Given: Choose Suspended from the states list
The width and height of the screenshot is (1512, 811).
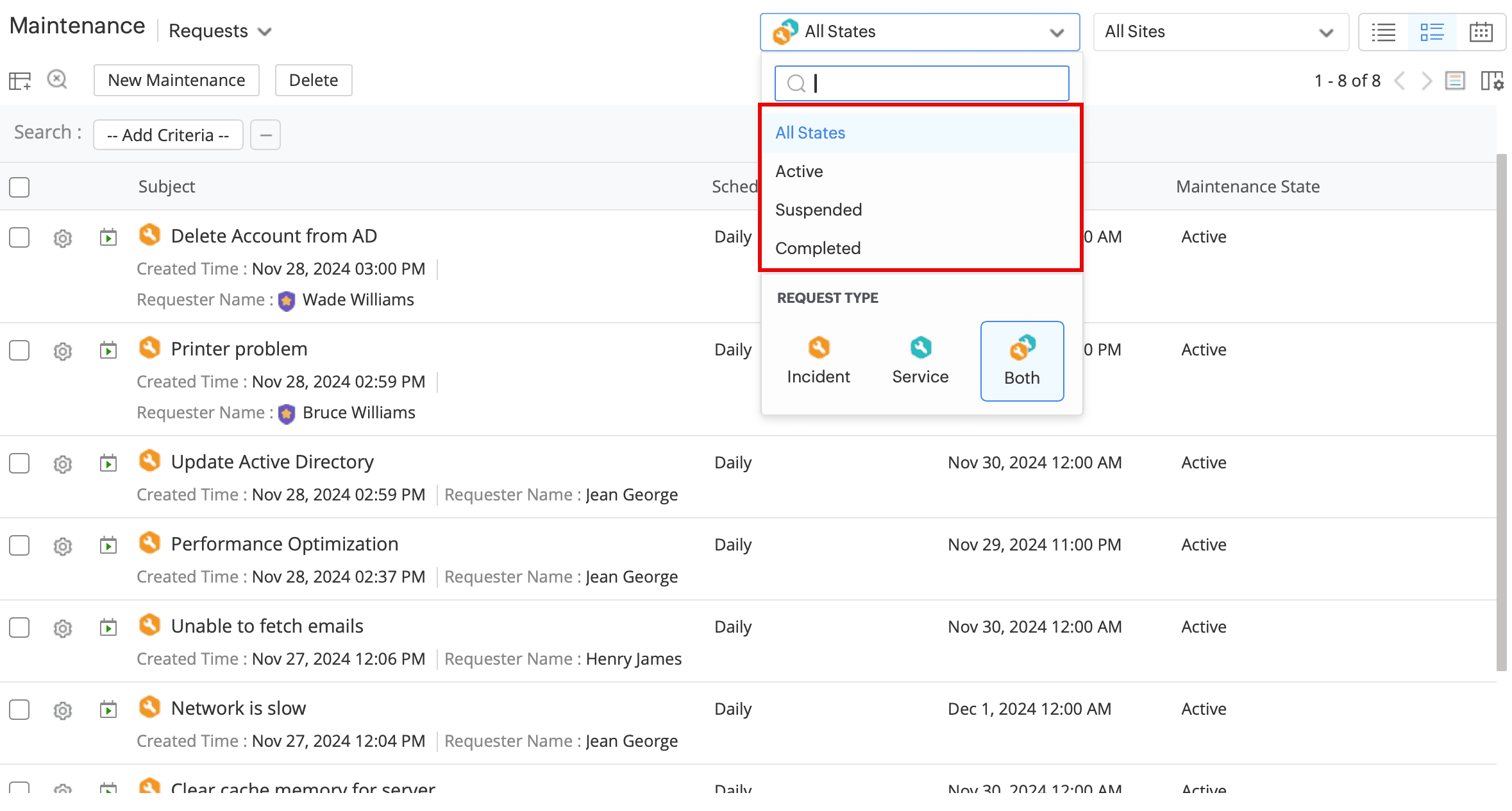Looking at the screenshot, I should click(x=818, y=210).
